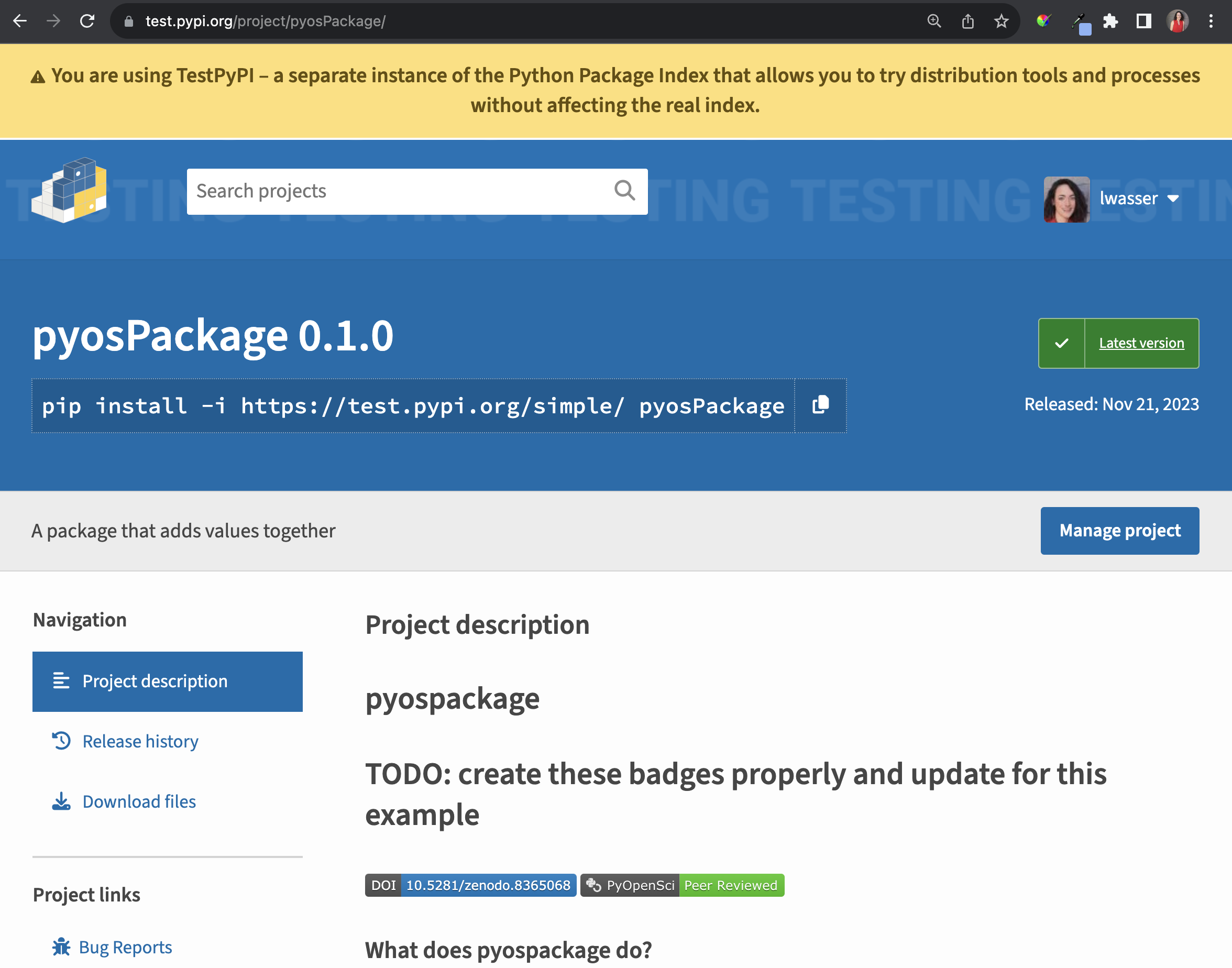
Task: Click the lowercase pyospackage heading in description
Action: [x=452, y=699]
